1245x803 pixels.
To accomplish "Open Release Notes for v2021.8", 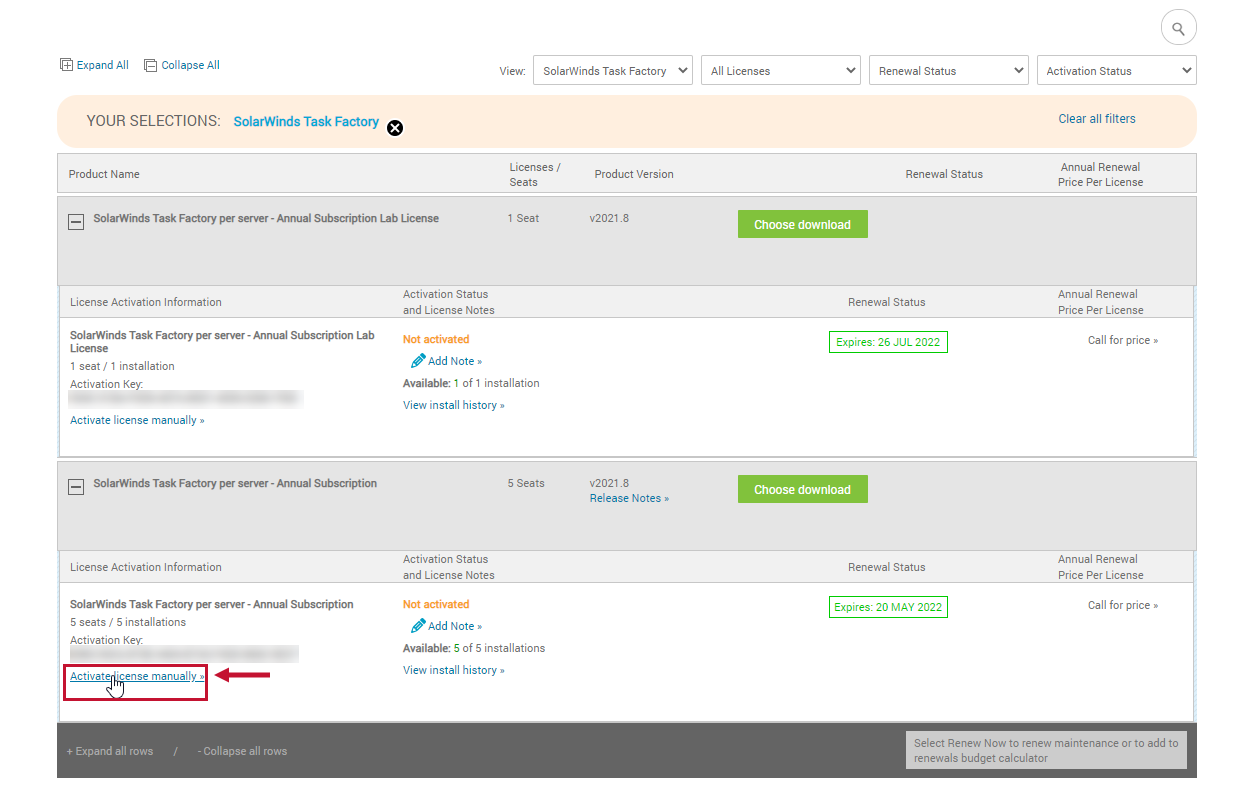I will tap(628, 498).
